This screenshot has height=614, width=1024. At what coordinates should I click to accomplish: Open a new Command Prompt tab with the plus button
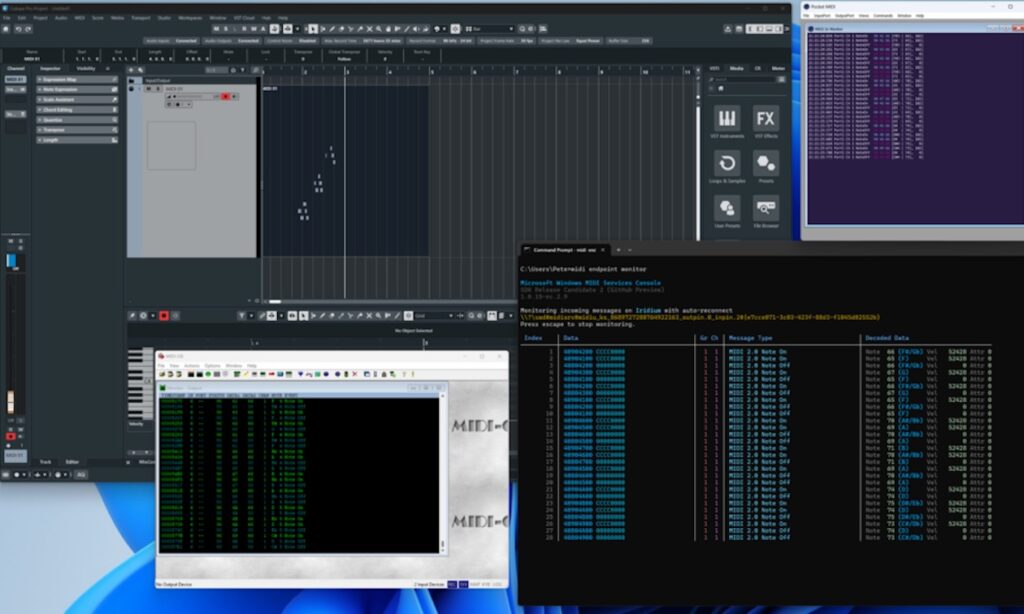click(x=618, y=250)
